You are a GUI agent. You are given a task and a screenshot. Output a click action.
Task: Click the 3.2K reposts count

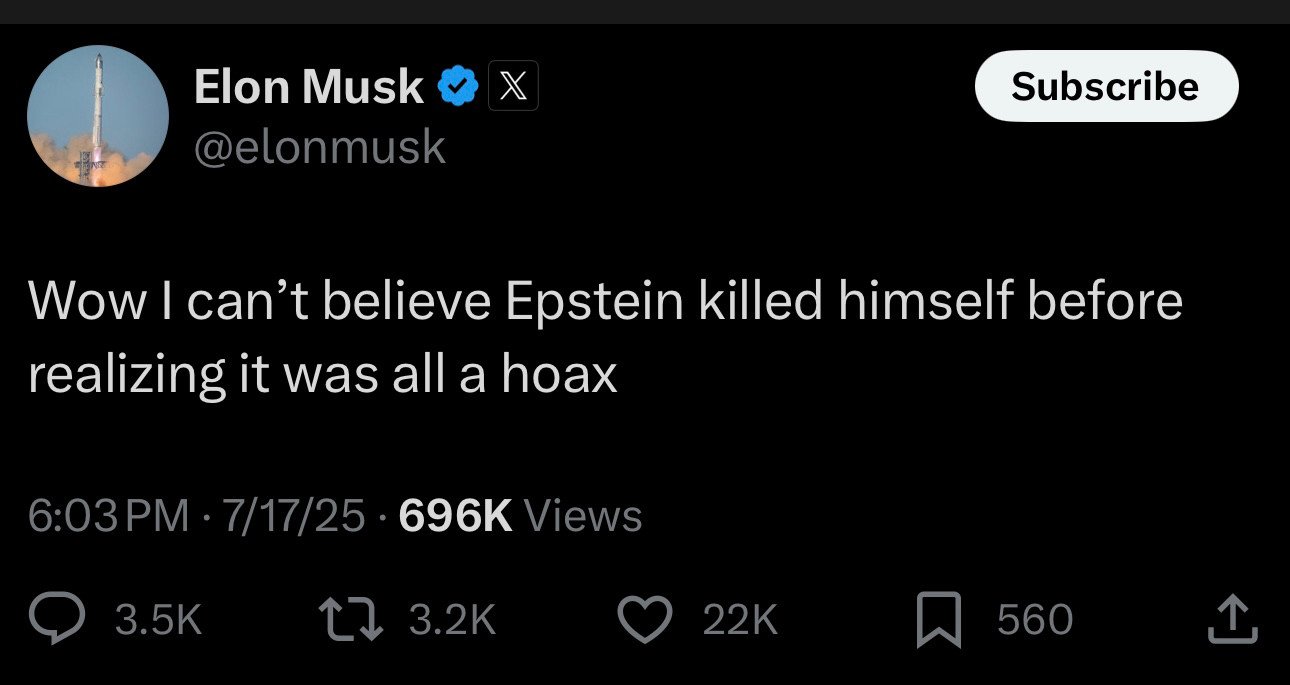pyautogui.click(x=453, y=621)
